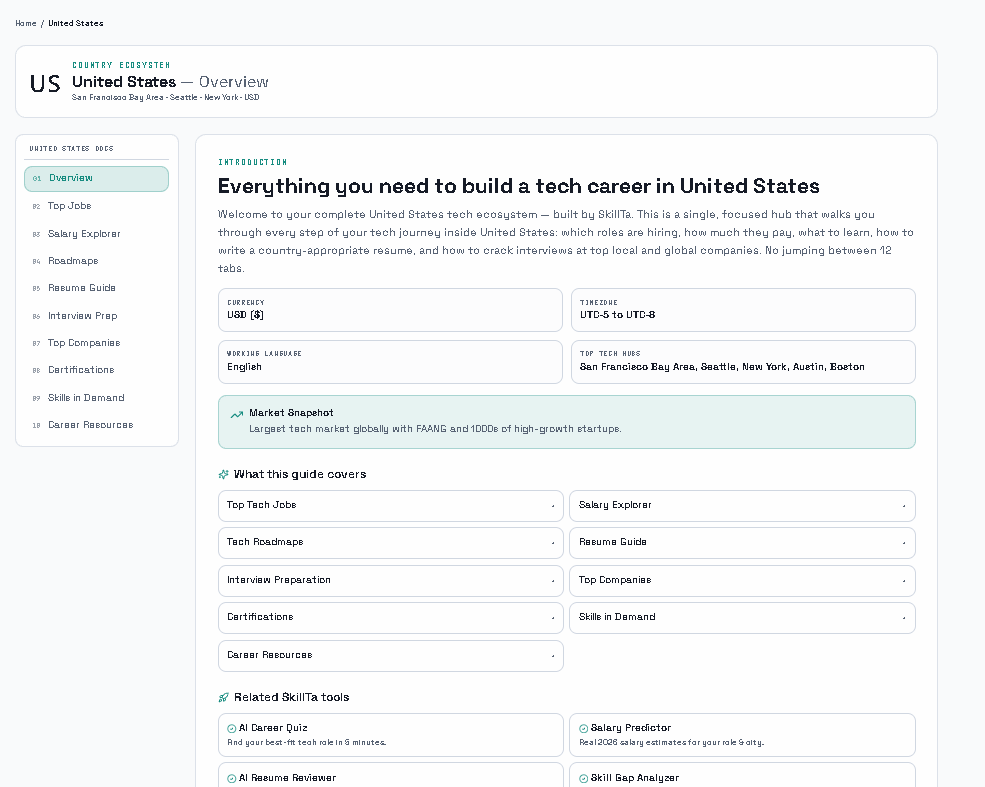Click the check icon on Skill Gap Analyzer
The width and height of the screenshot is (985, 787).
coord(584,779)
